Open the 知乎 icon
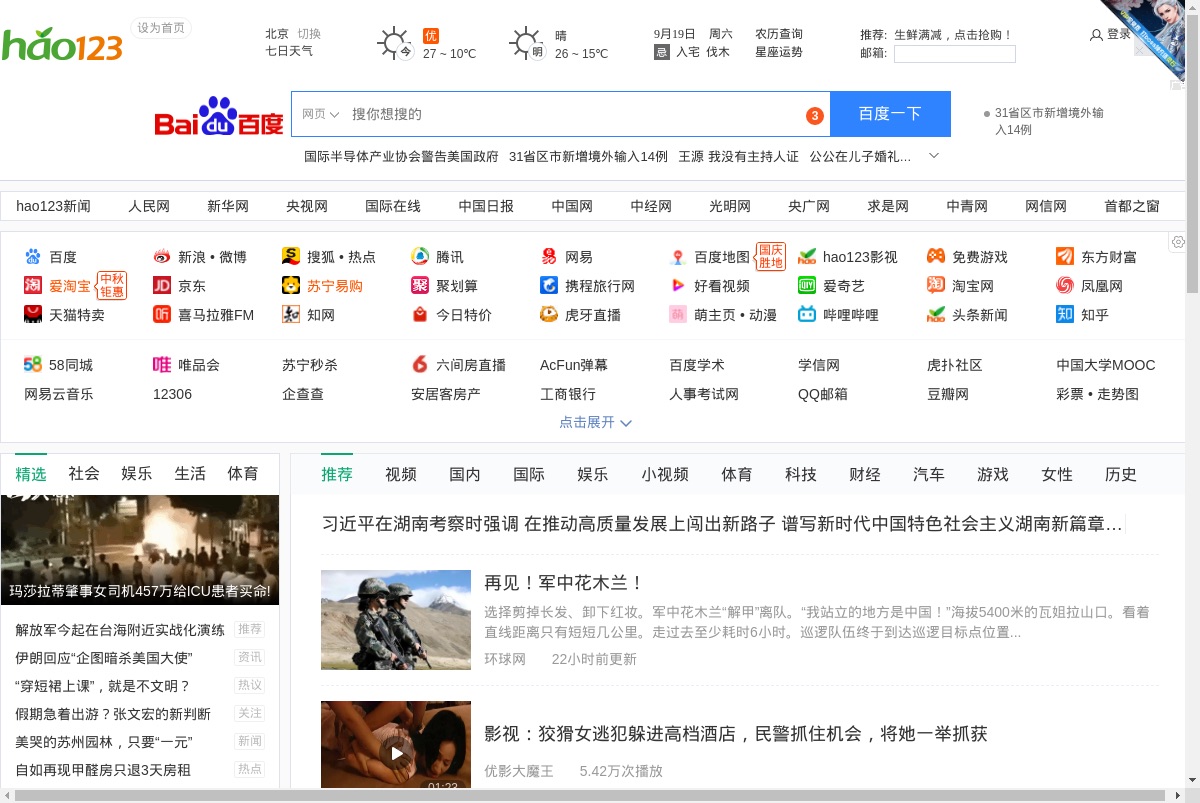Viewport: 1200px width, 803px height. click(1065, 315)
